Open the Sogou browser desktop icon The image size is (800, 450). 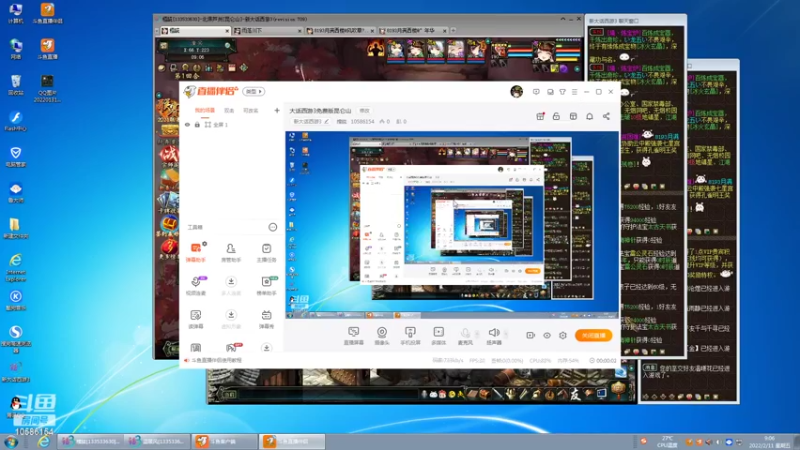tap(16, 338)
